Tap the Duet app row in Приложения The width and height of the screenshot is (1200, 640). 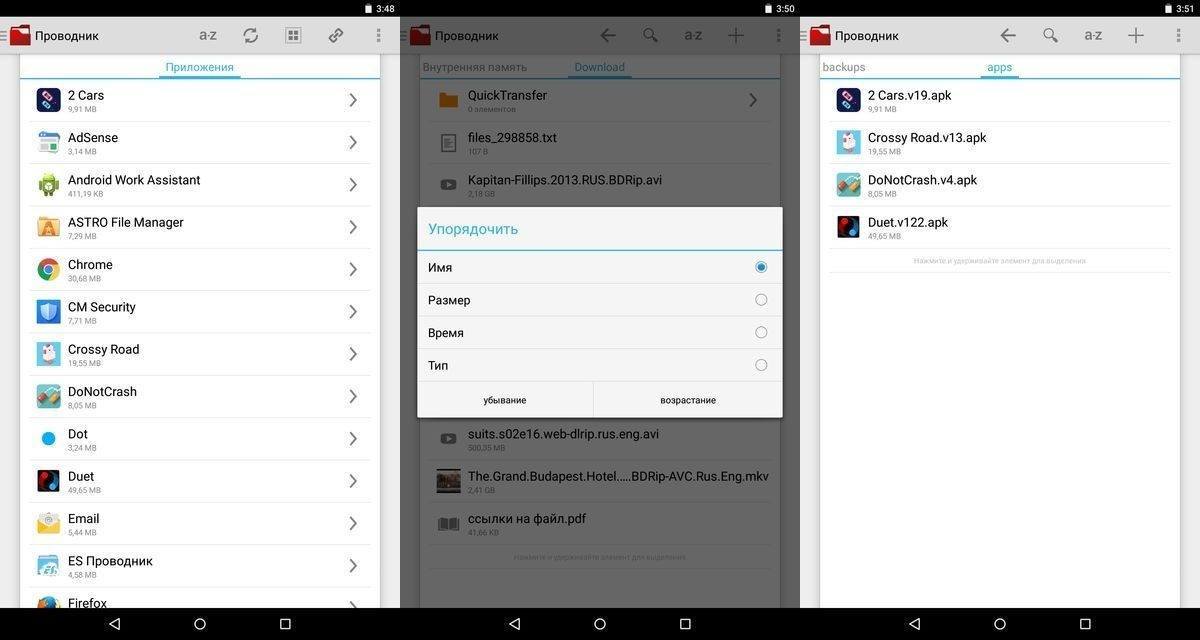click(x=200, y=481)
